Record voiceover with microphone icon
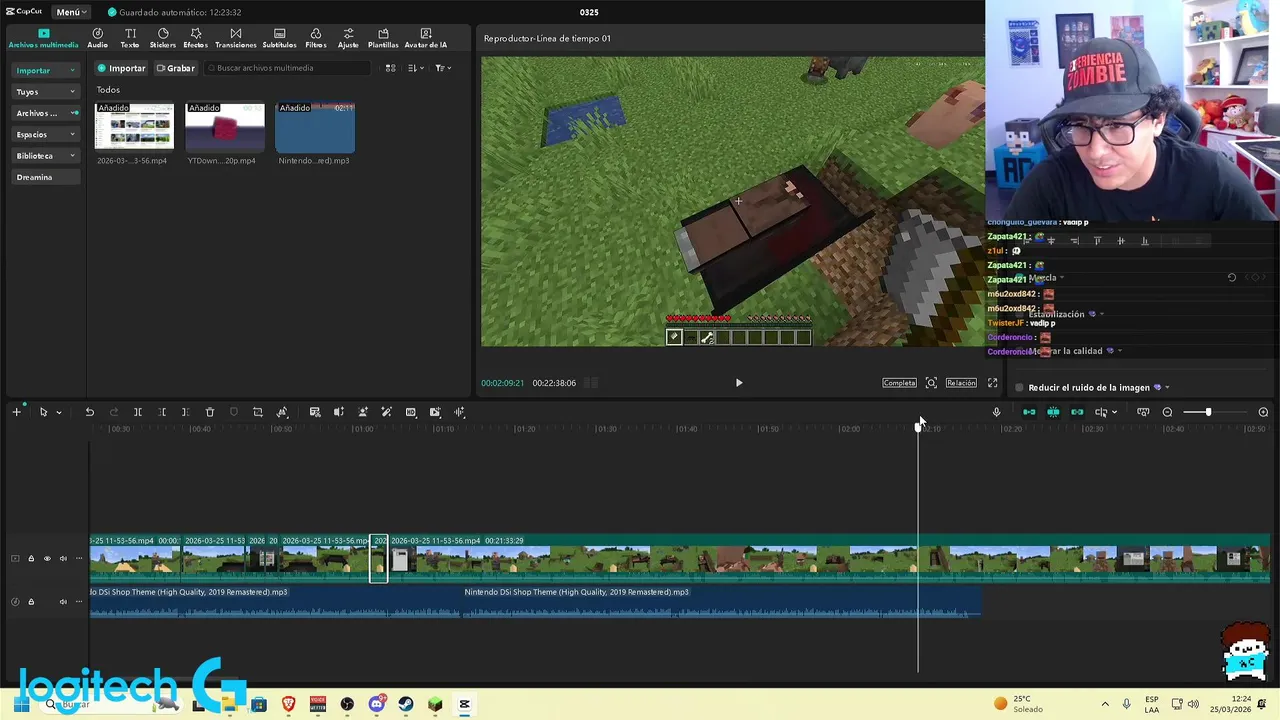Viewport: 1280px width, 720px height. pyautogui.click(x=996, y=412)
